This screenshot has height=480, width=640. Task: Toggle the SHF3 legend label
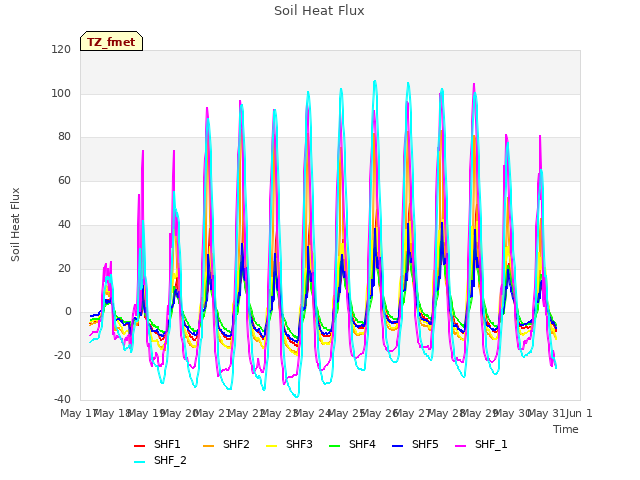click(299, 444)
